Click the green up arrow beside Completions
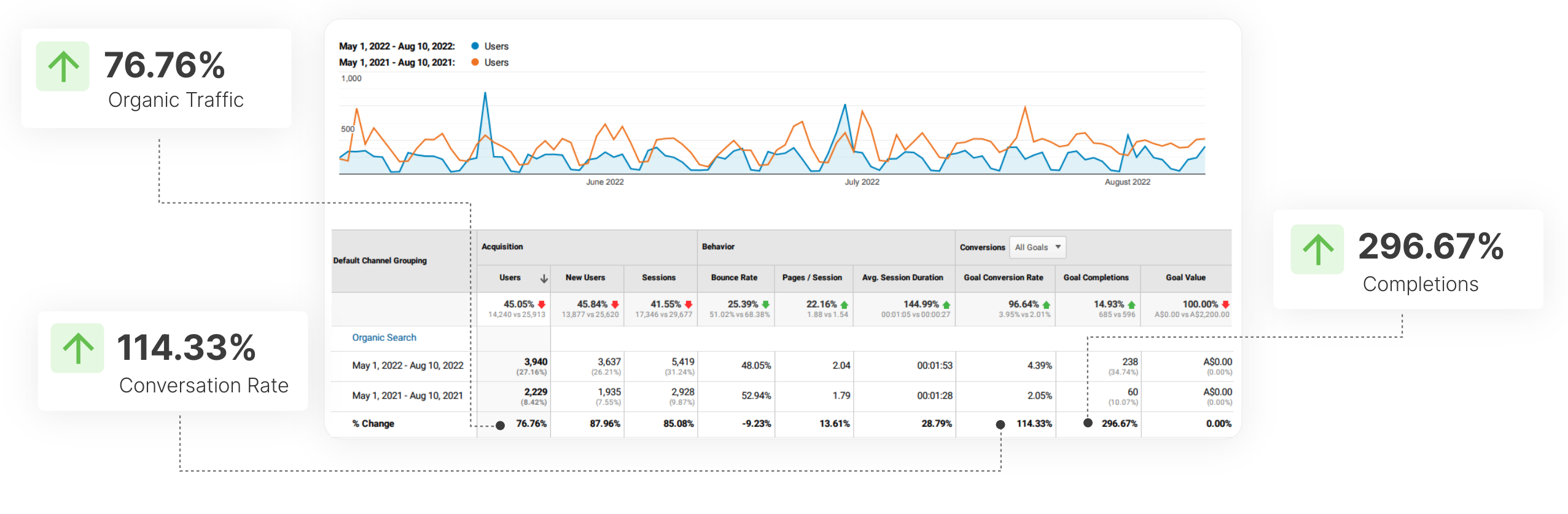 (1317, 249)
